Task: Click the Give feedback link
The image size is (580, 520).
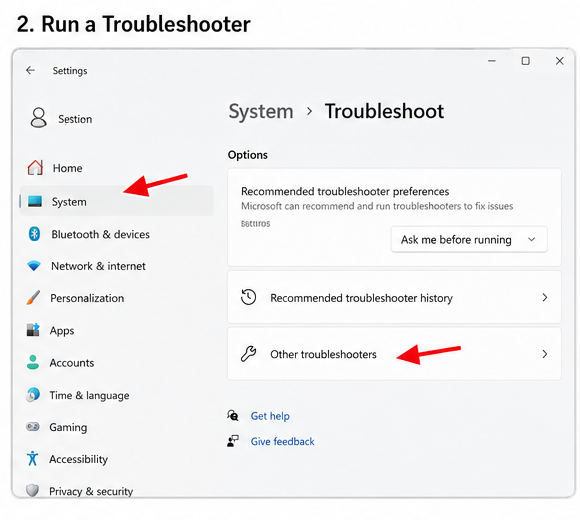Action: (x=283, y=441)
